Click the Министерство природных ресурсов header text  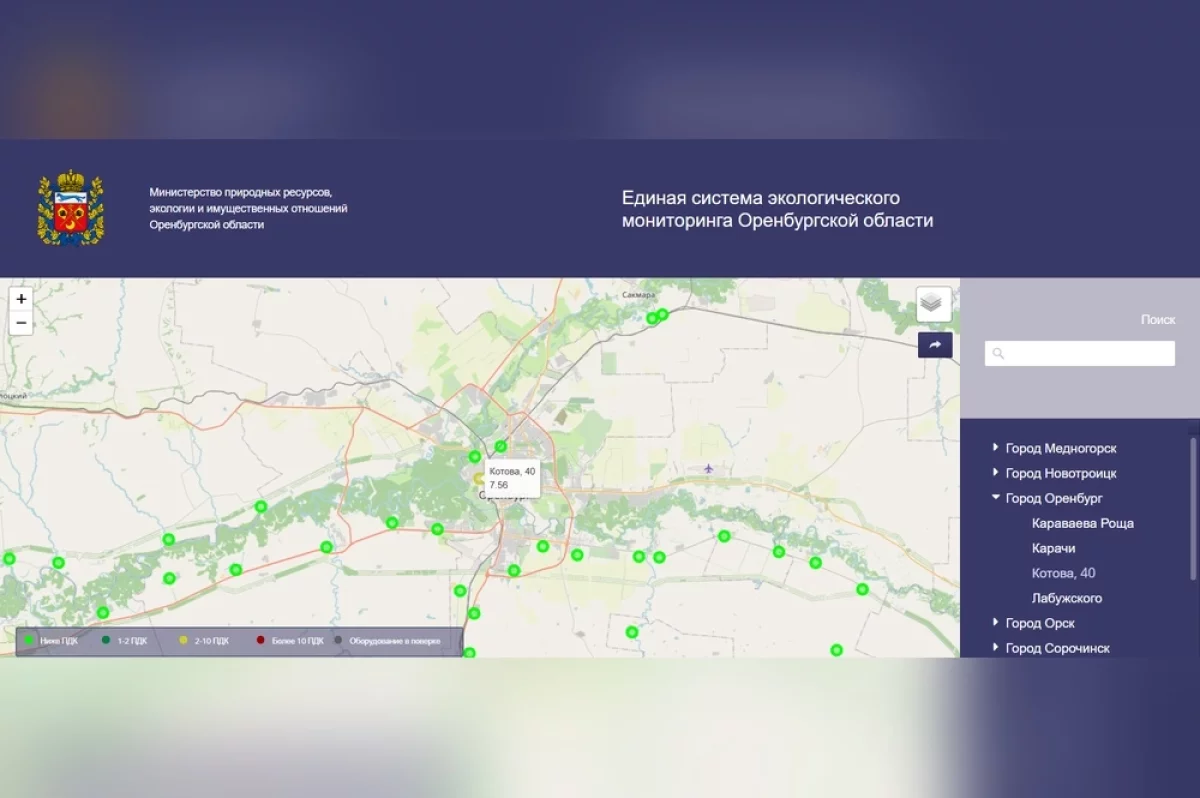pyautogui.click(x=248, y=208)
